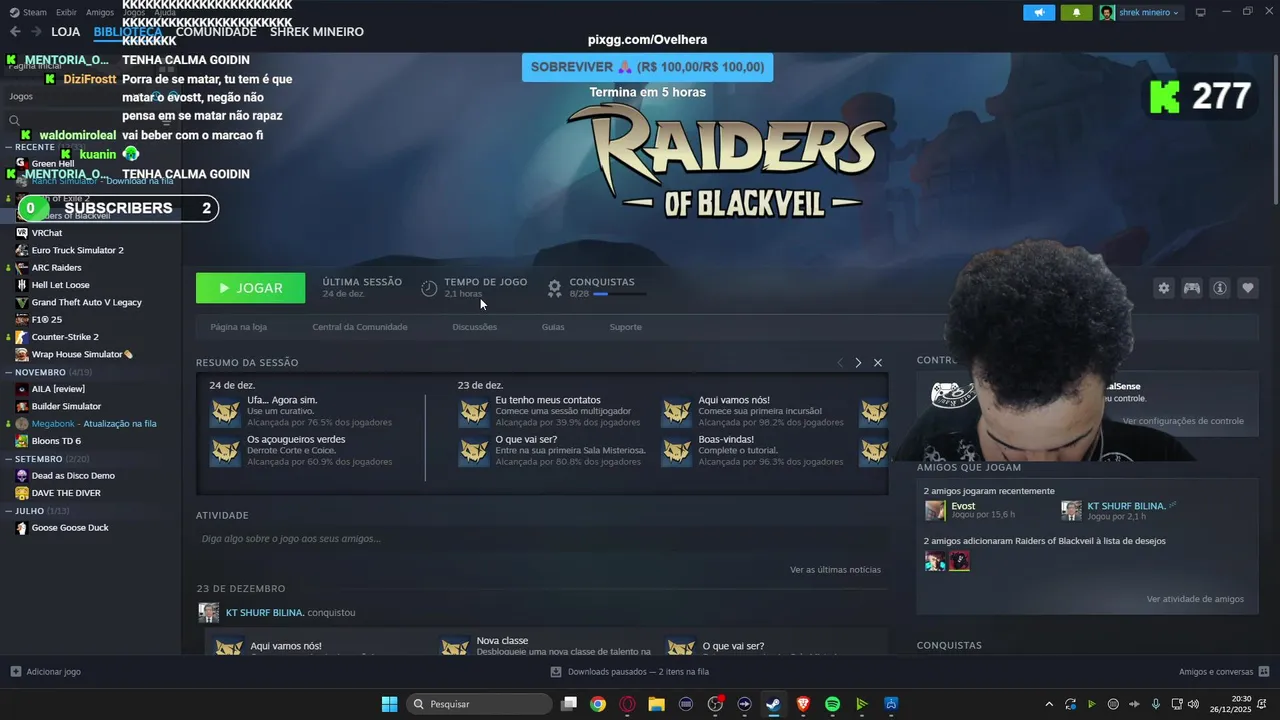1280x720 pixels.
Task: Open controller layout gamepad icon
Action: pyautogui.click(x=1192, y=288)
